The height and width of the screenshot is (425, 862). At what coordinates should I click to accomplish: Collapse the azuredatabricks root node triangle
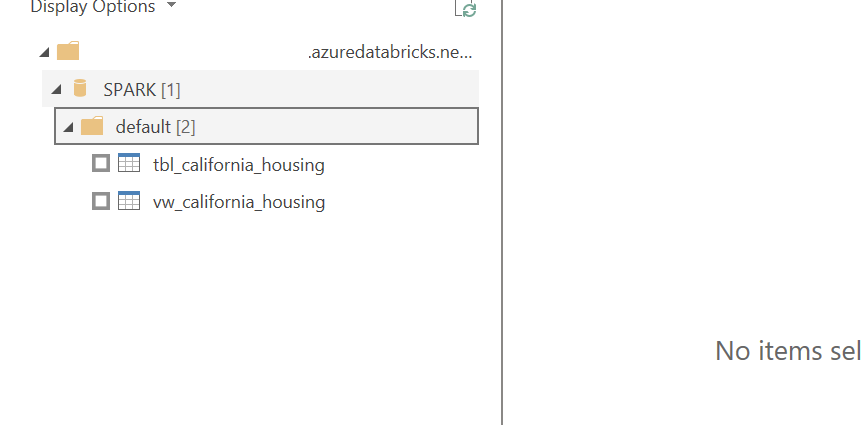pos(45,52)
